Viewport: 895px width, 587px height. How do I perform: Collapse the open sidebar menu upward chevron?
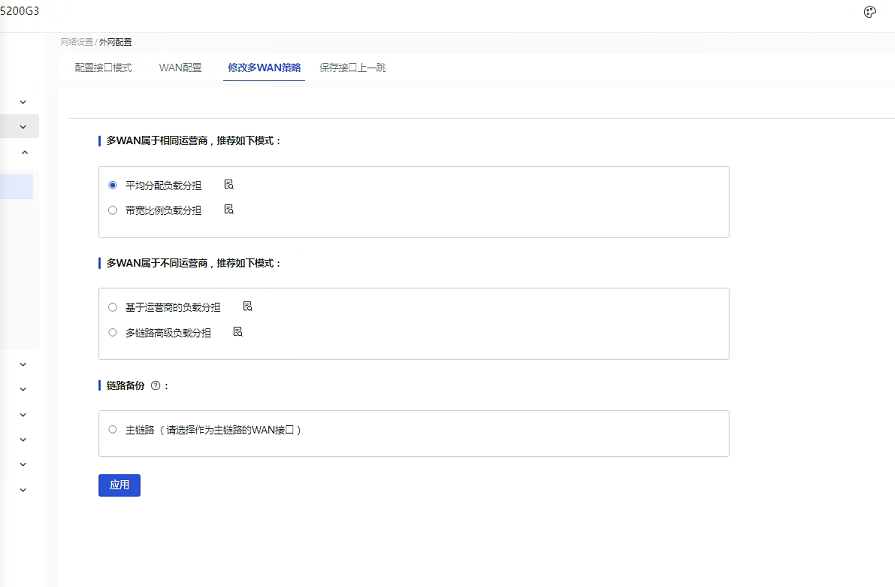(25, 152)
